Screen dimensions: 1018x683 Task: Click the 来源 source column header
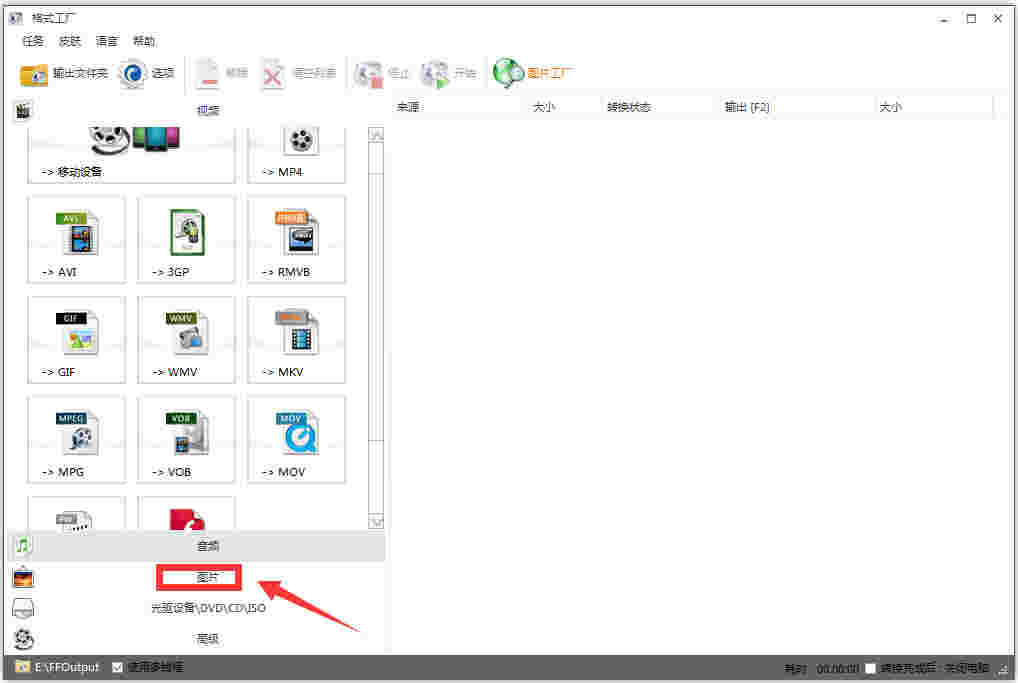[457, 107]
